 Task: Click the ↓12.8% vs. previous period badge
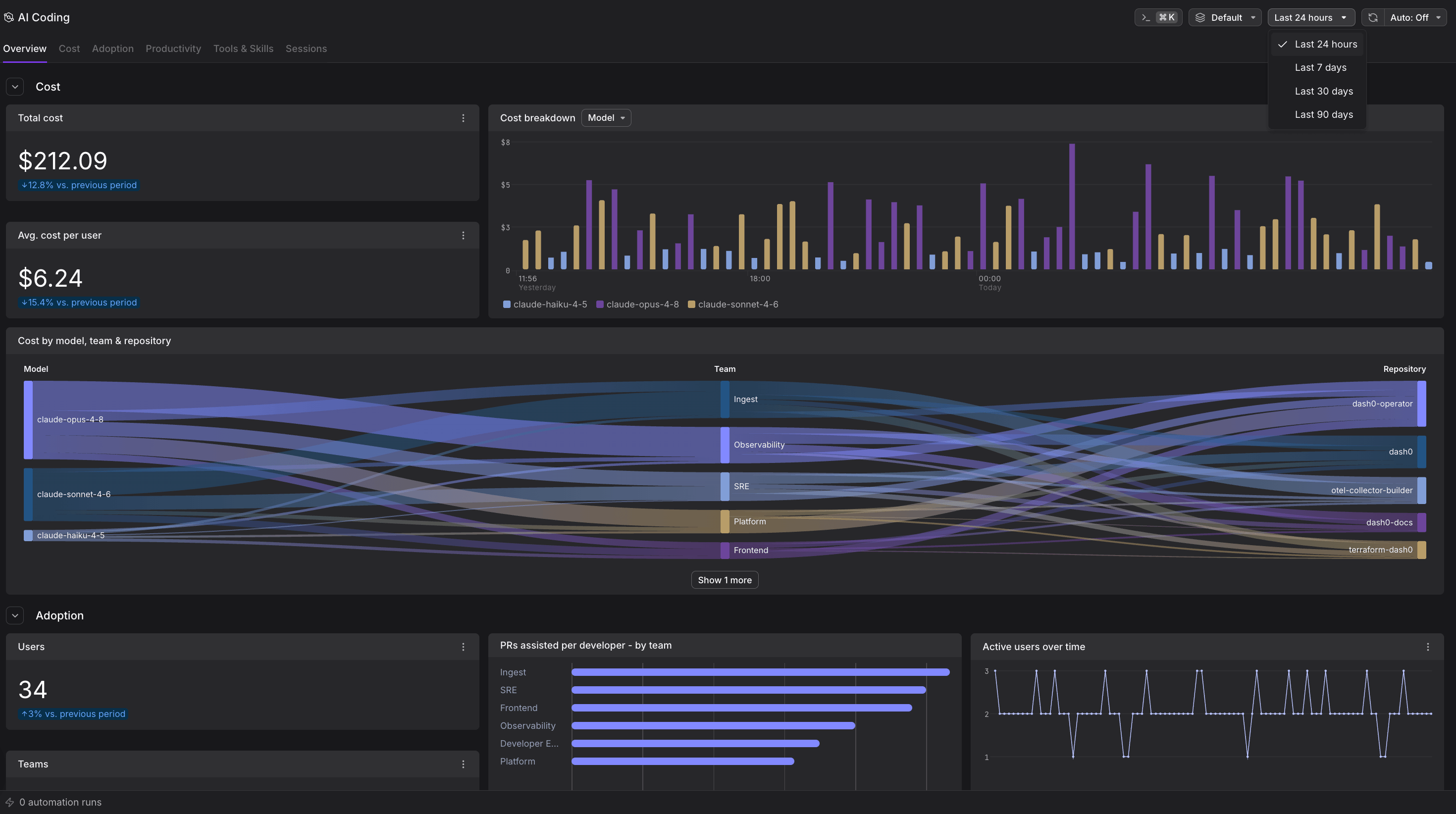point(79,185)
